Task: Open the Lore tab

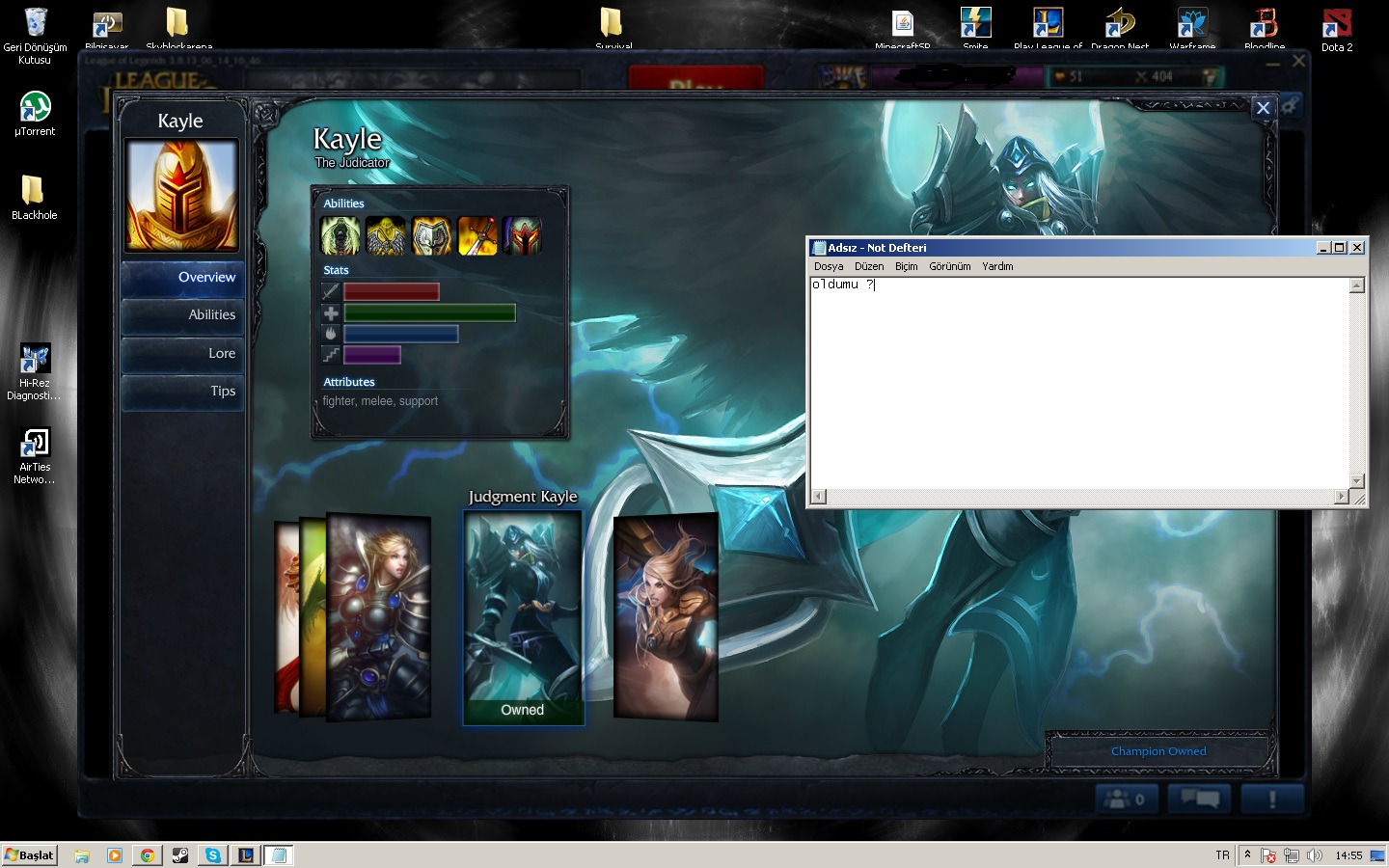Action: pos(182,354)
